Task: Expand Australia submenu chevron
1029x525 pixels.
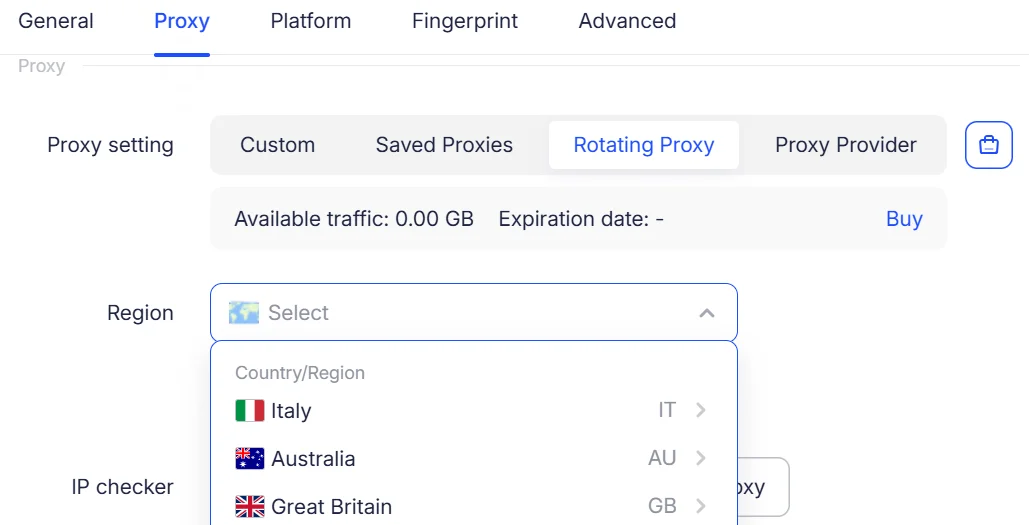Action: (x=701, y=458)
